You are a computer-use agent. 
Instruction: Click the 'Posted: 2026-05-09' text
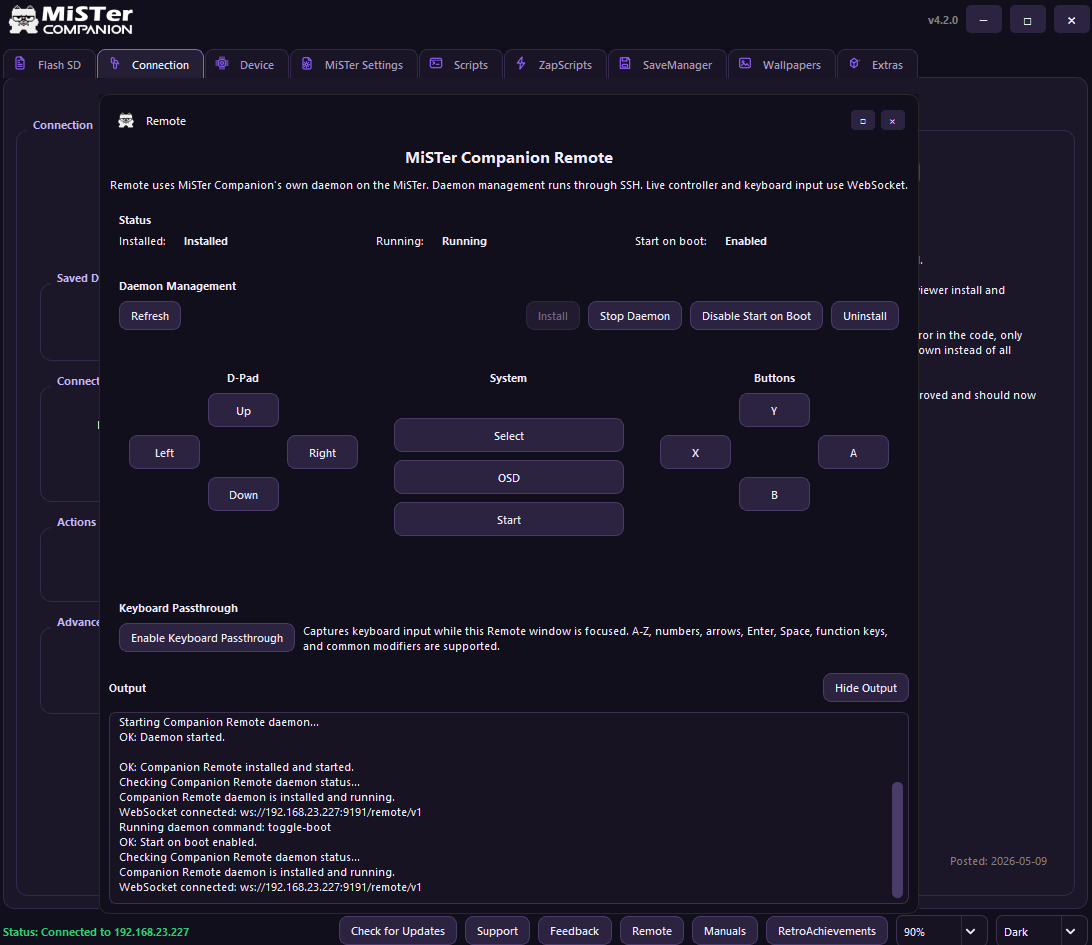click(998, 861)
